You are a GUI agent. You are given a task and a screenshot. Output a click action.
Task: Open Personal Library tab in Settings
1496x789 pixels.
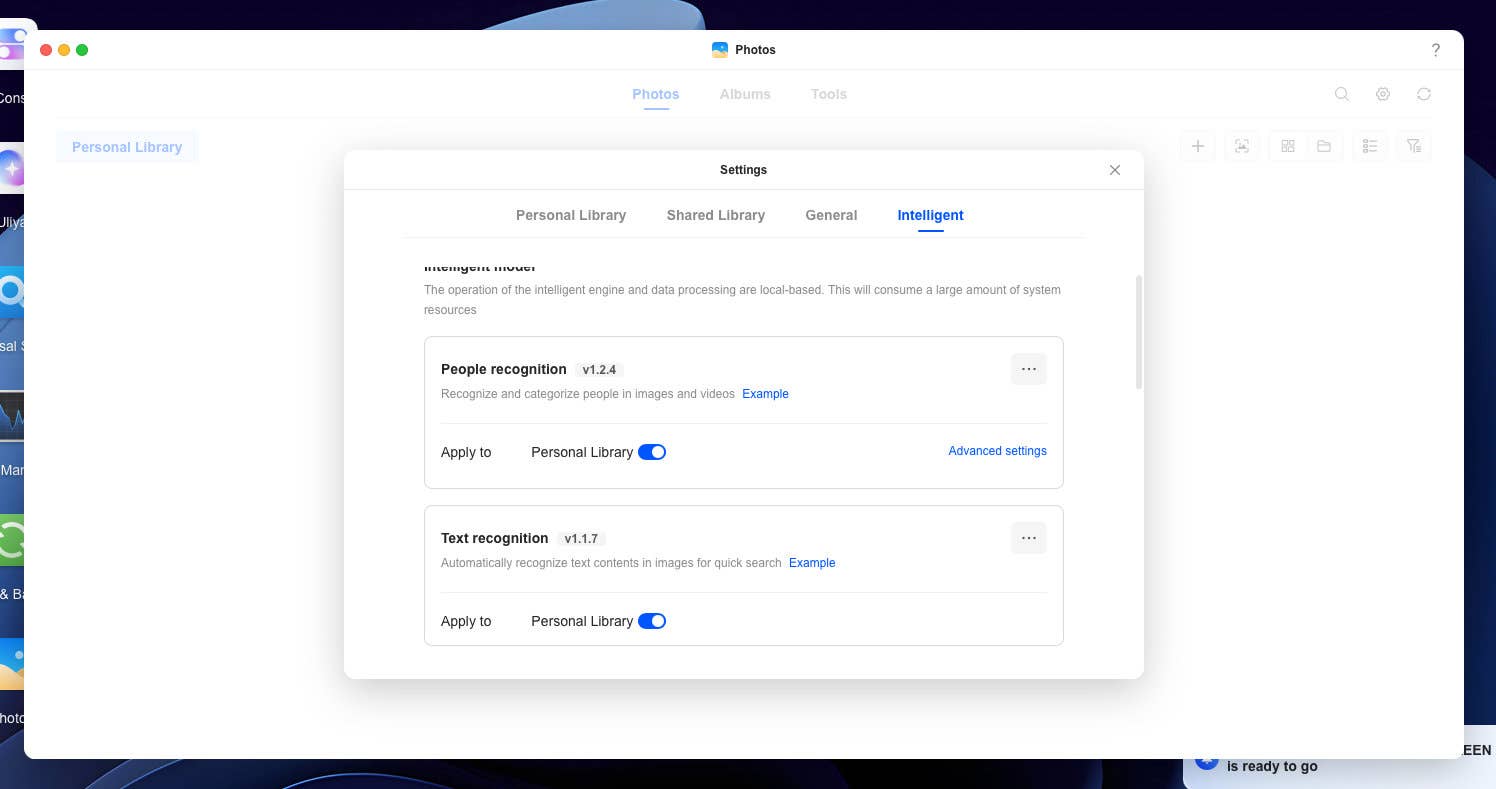coord(571,215)
